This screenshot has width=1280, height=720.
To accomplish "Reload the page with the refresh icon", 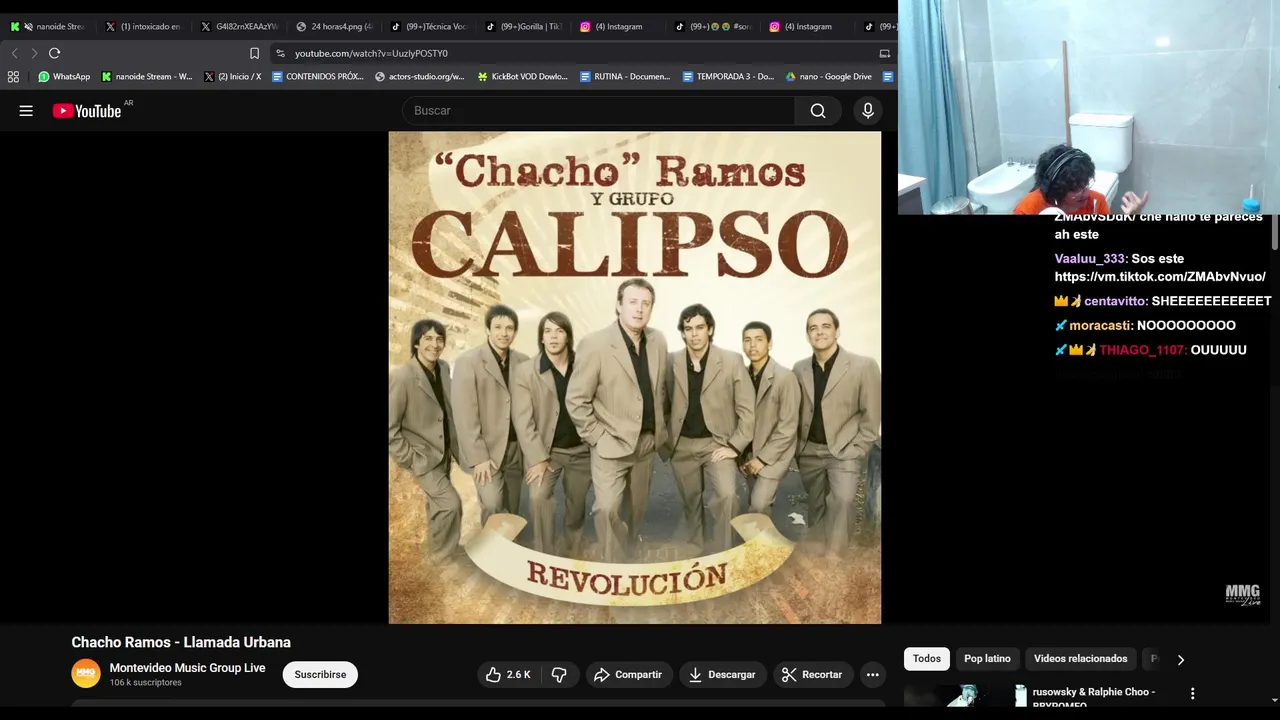I will coord(55,53).
